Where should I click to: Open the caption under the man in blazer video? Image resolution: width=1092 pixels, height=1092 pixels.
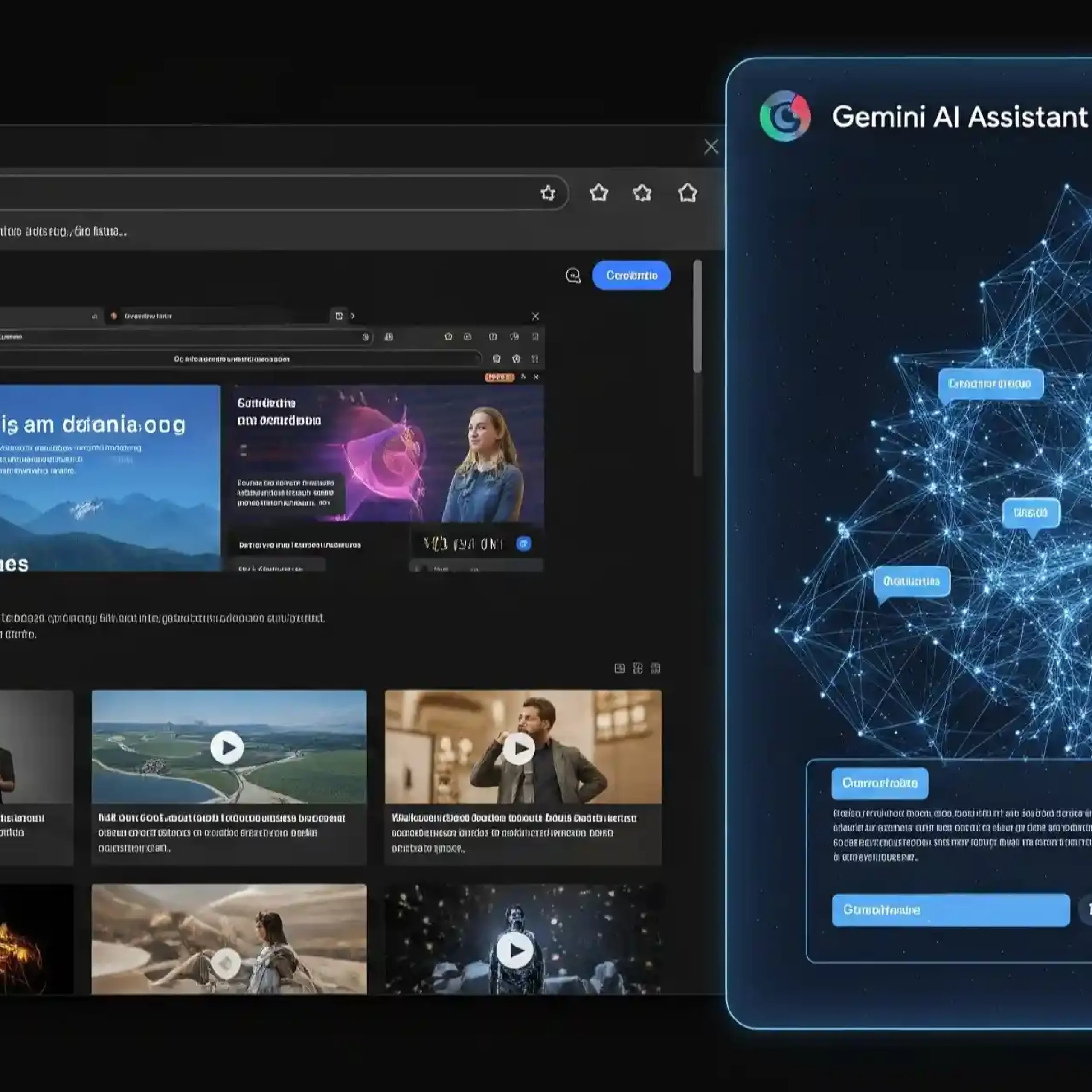[514, 833]
